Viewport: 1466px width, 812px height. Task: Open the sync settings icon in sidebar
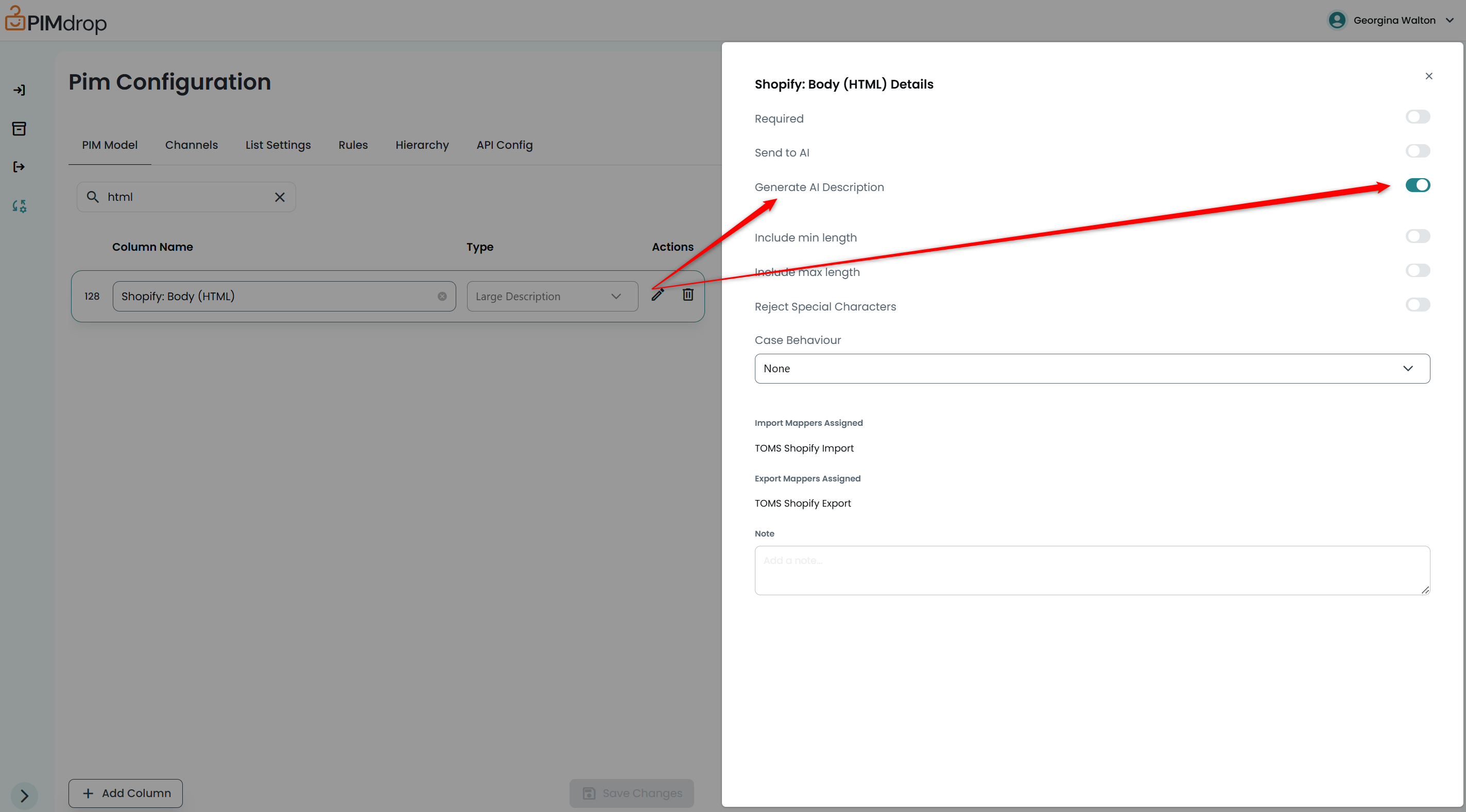coord(20,206)
